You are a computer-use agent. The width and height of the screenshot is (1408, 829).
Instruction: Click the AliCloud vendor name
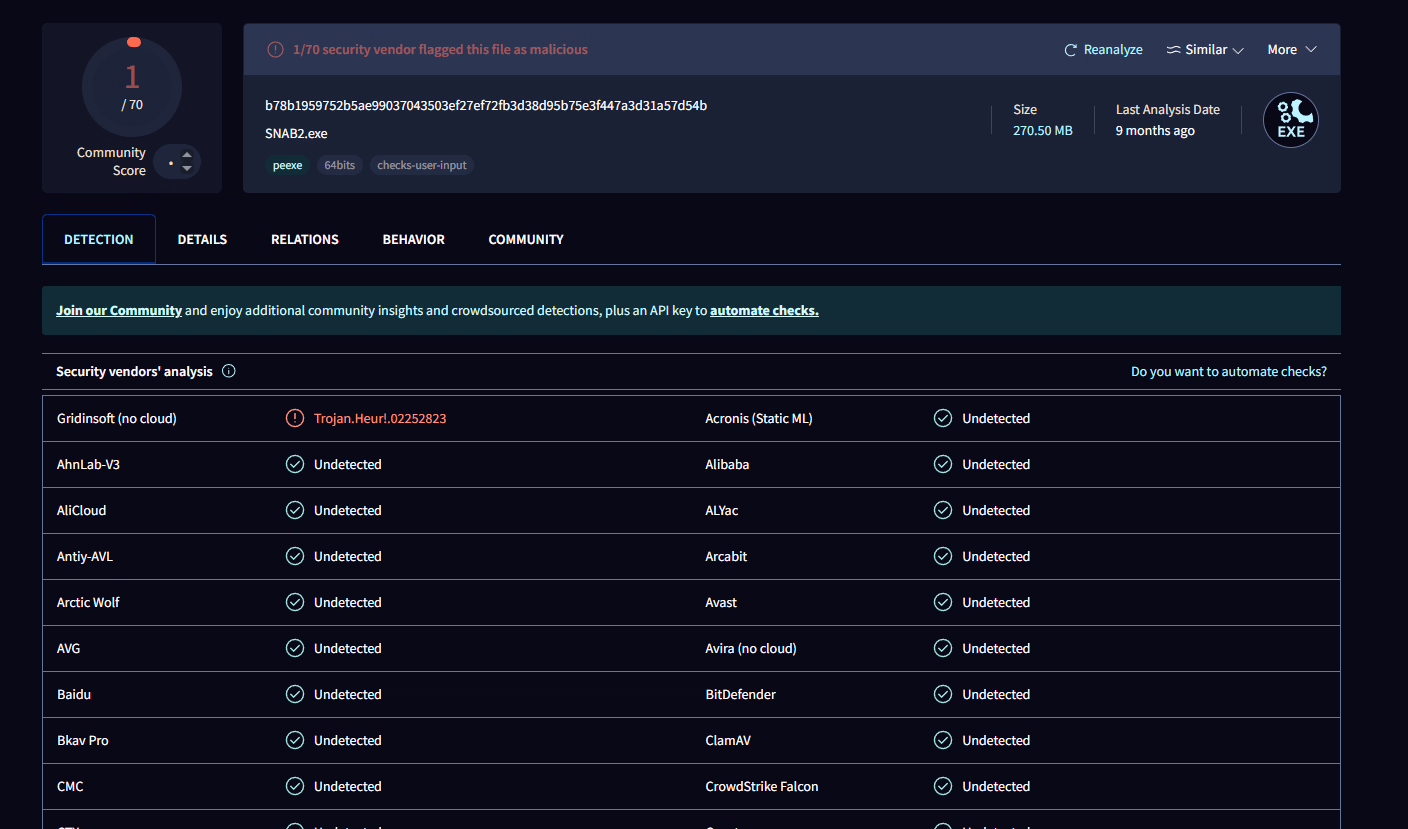point(81,510)
